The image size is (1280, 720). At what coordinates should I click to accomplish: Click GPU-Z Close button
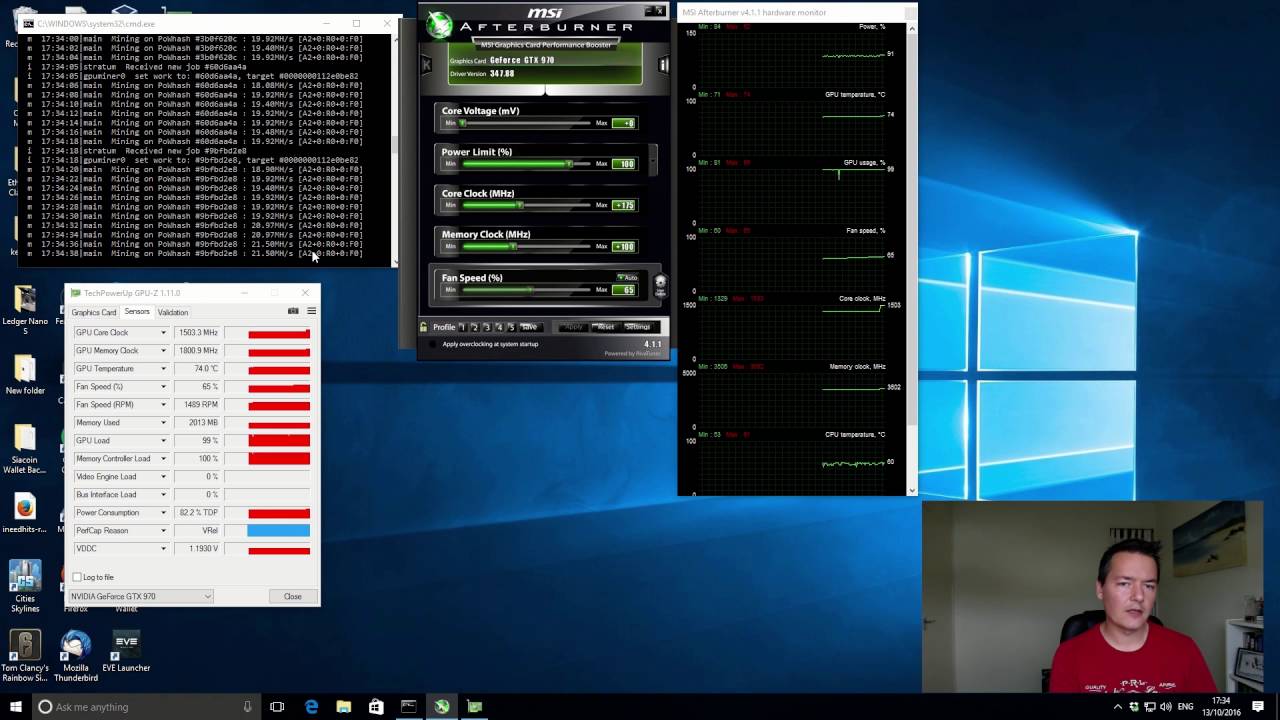click(x=292, y=596)
